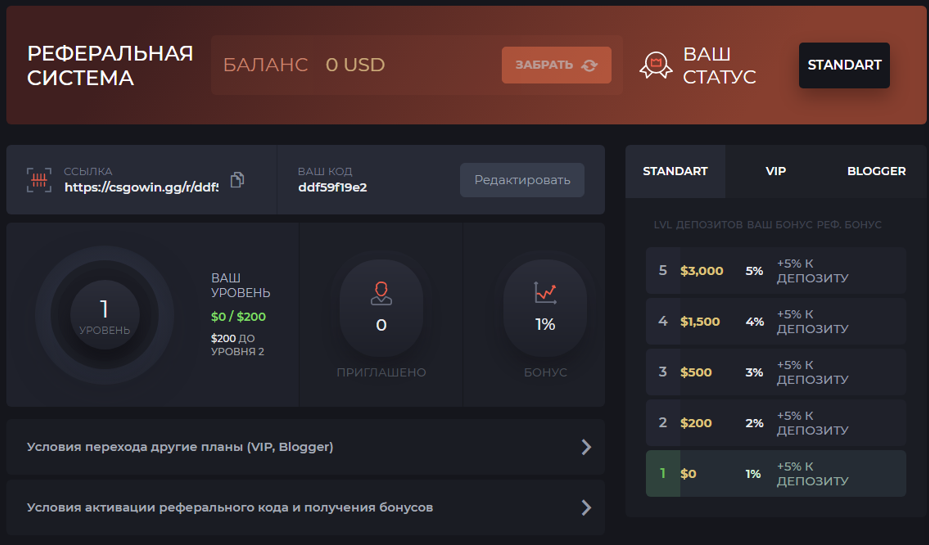Image resolution: width=929 pixels, height=545 pixels.
Task: Click the 0 USD balance value
Action: (355, 65)
